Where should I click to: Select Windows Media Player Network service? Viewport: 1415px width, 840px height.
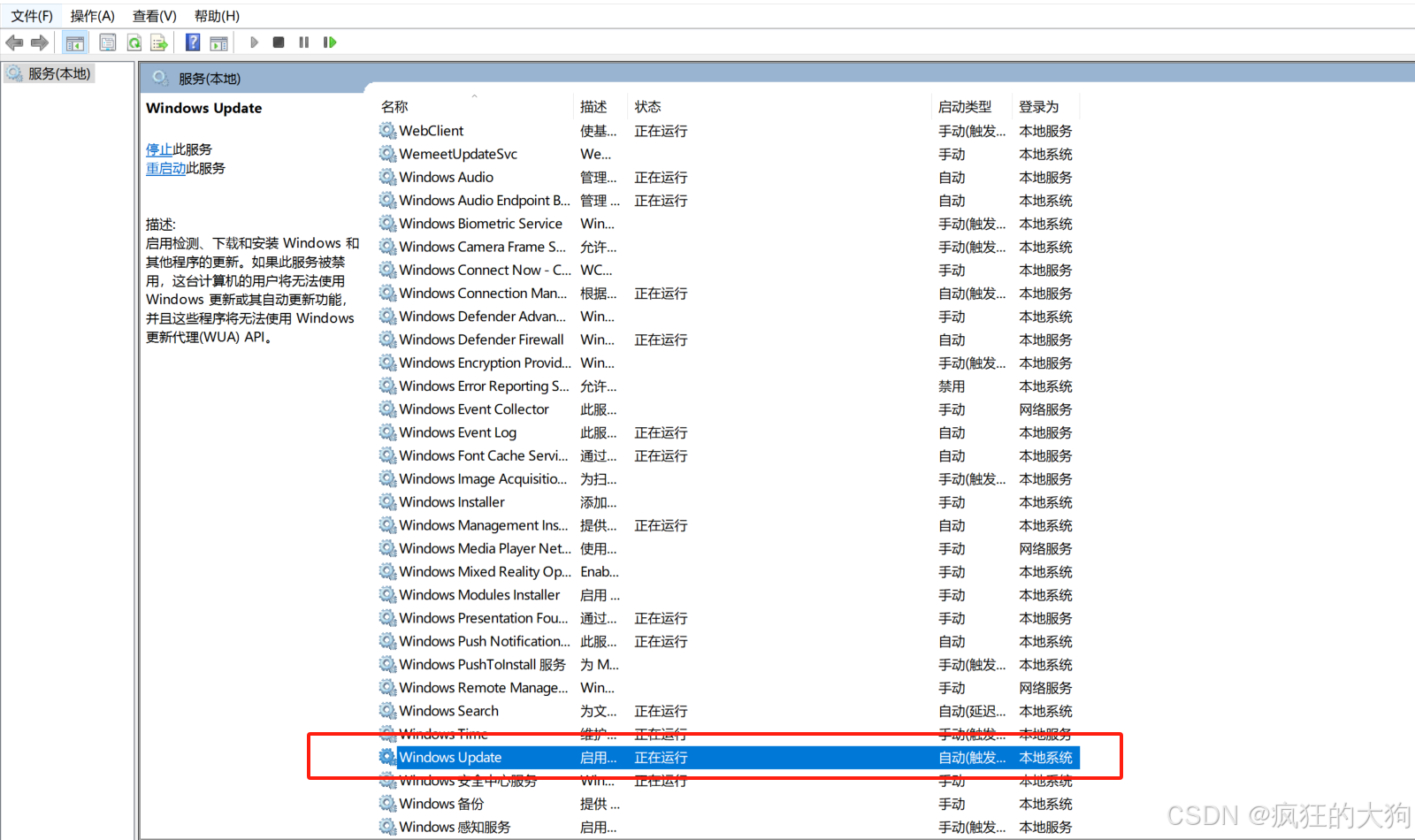pyautogui.click(x=729, y=548)
